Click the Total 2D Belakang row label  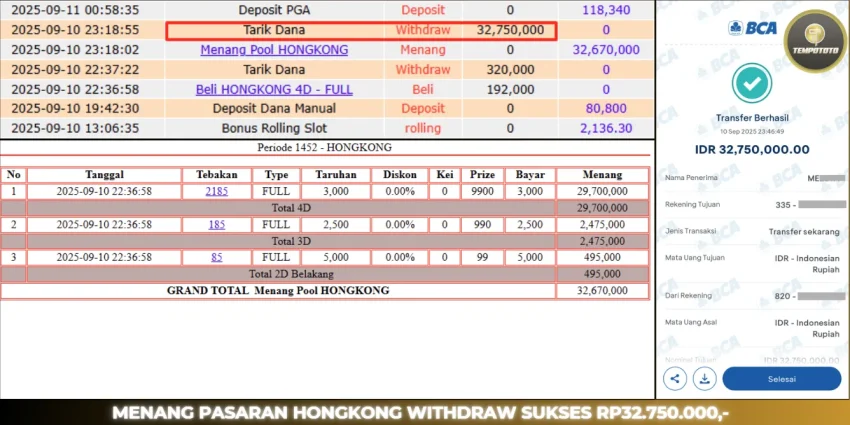click(291, 274)
